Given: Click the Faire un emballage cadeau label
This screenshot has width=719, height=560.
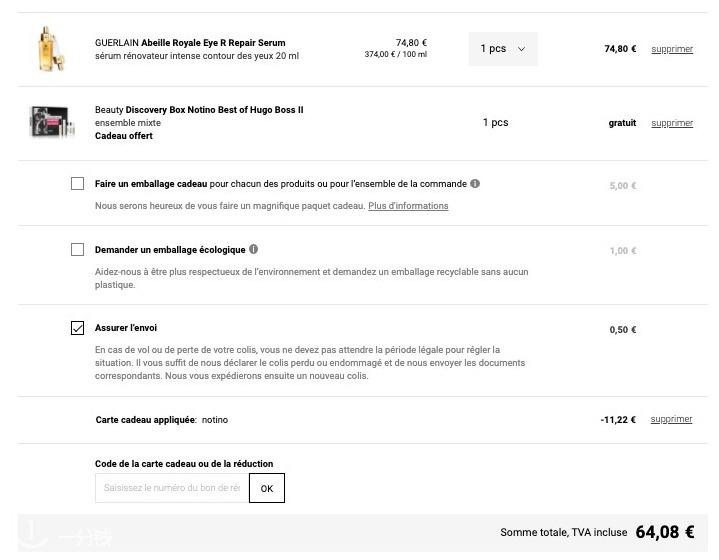Looking at the screenshot, I should point(151,184).
